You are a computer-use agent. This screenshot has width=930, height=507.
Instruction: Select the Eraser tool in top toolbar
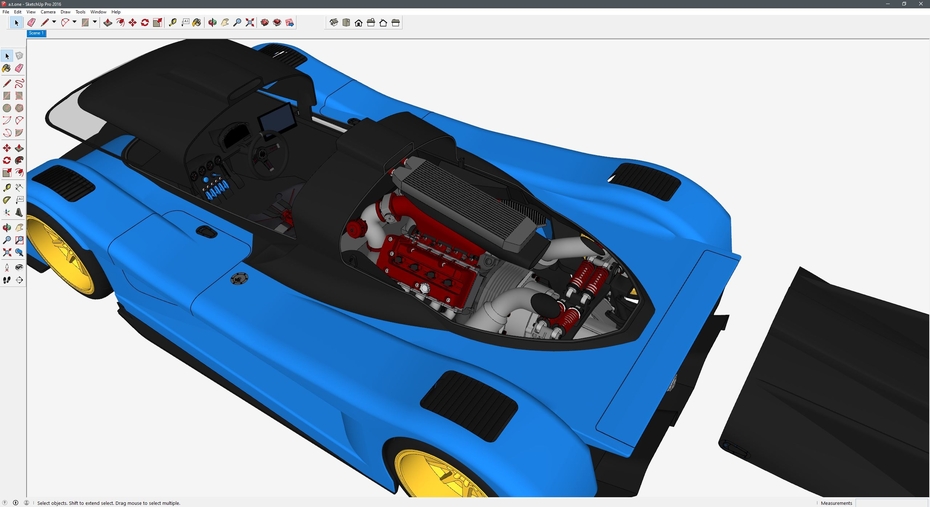click(31, 22)
